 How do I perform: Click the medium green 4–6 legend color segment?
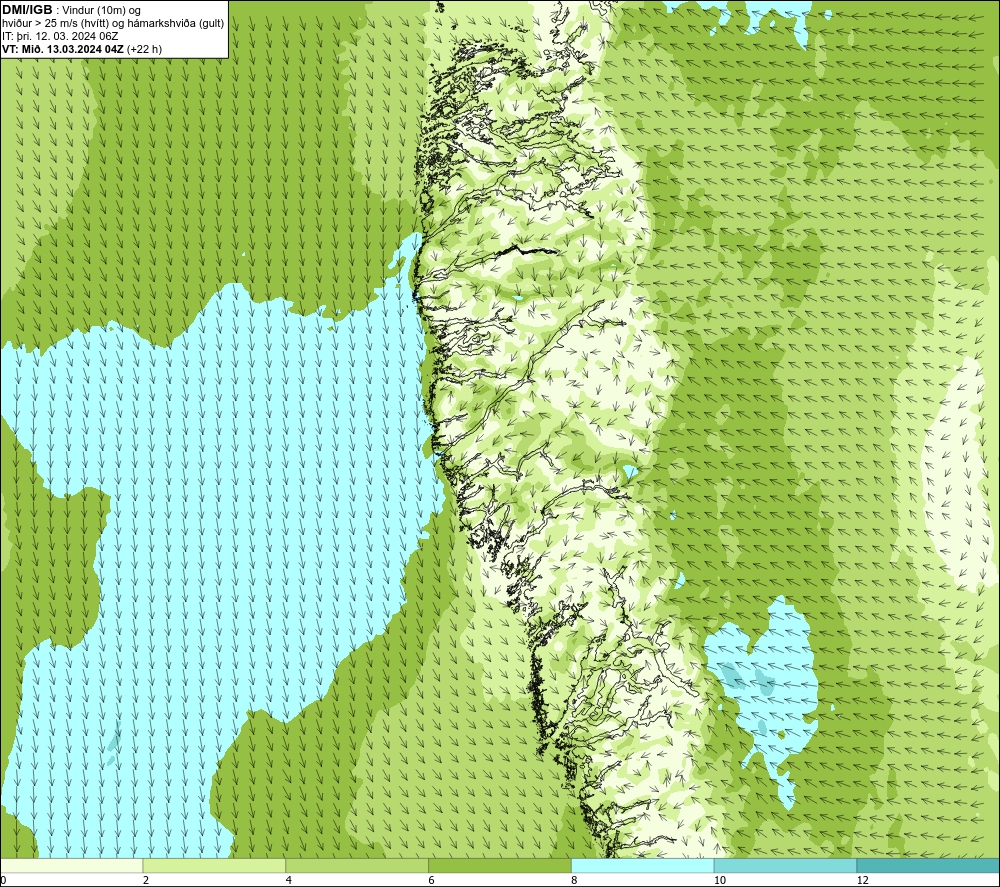tap(357, 865)
